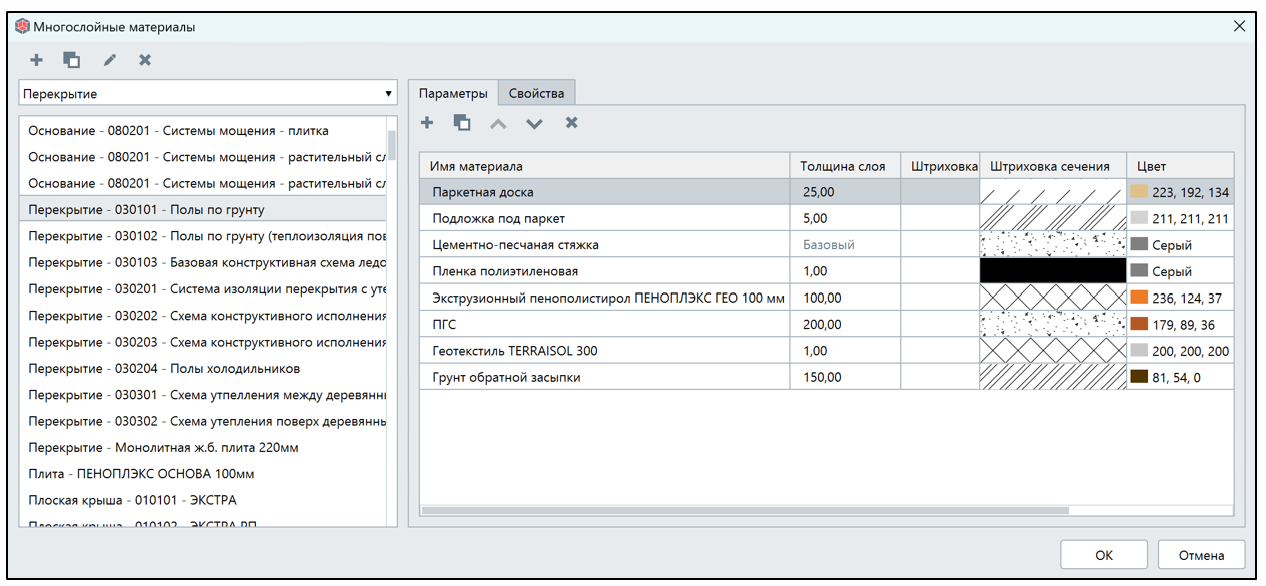
Task: Select Перекрытие - Монолитная ж.б. плита 220мм
Action: coord(203,447)
